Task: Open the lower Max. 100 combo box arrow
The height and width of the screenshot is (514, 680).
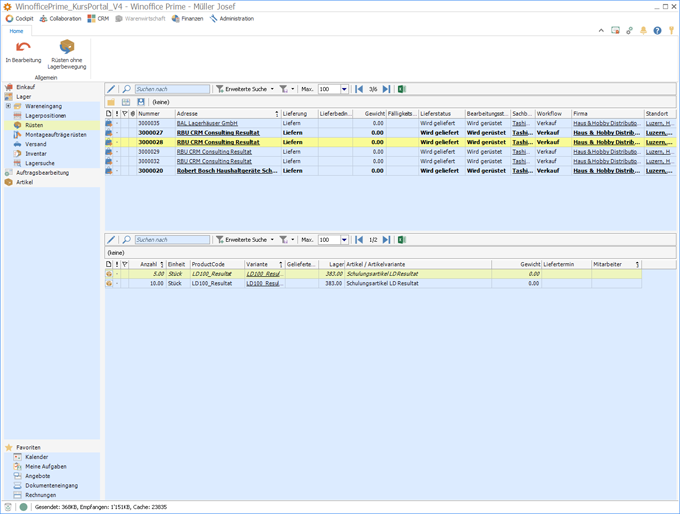Action: [344, 239]
